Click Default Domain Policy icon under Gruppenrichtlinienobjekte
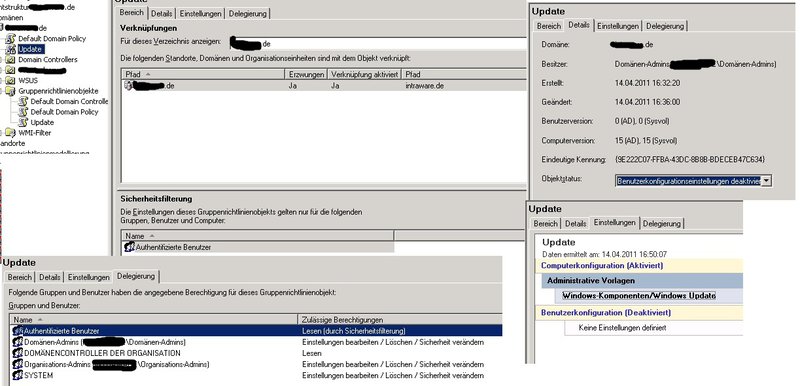This screenshot has height=386, width=800. coord(23,112)
